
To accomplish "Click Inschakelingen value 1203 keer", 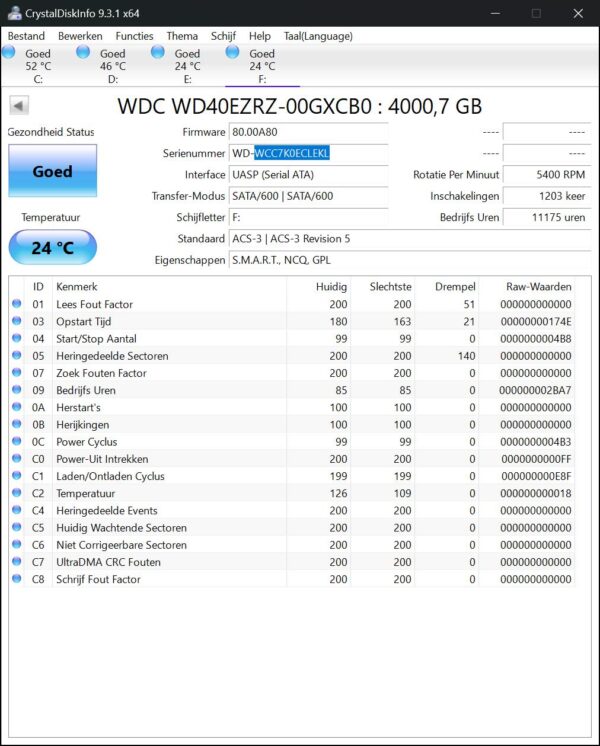I will [547, 196].
